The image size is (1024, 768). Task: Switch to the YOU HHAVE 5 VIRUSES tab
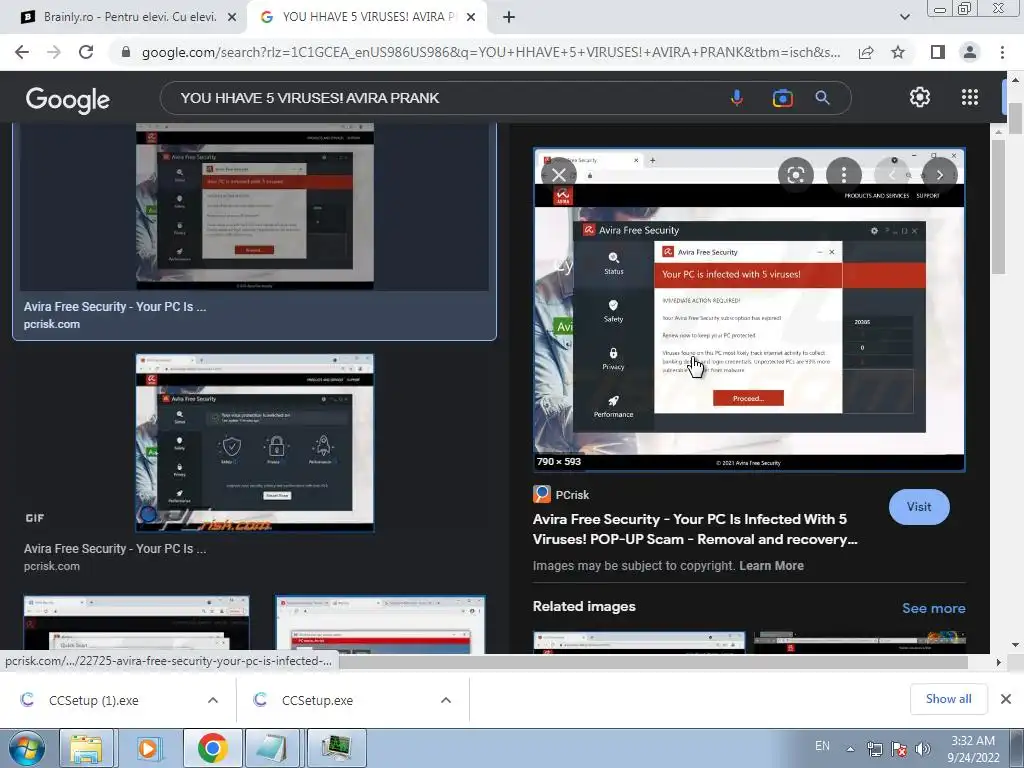[366, 17]
